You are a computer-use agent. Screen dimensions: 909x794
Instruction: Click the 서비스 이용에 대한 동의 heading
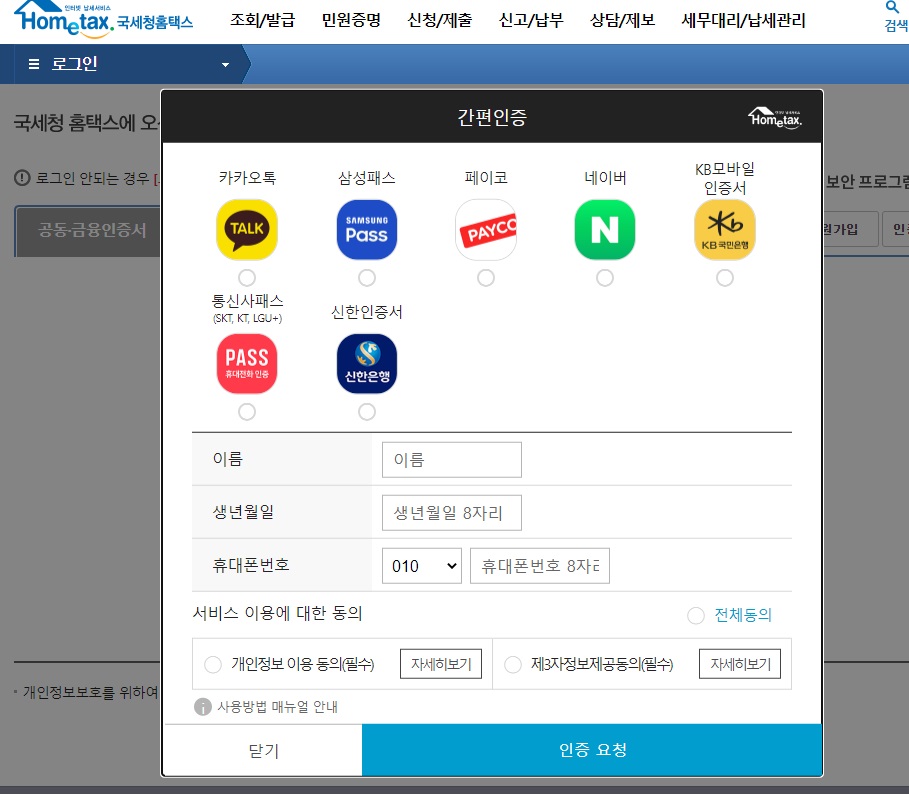(277, 613)
